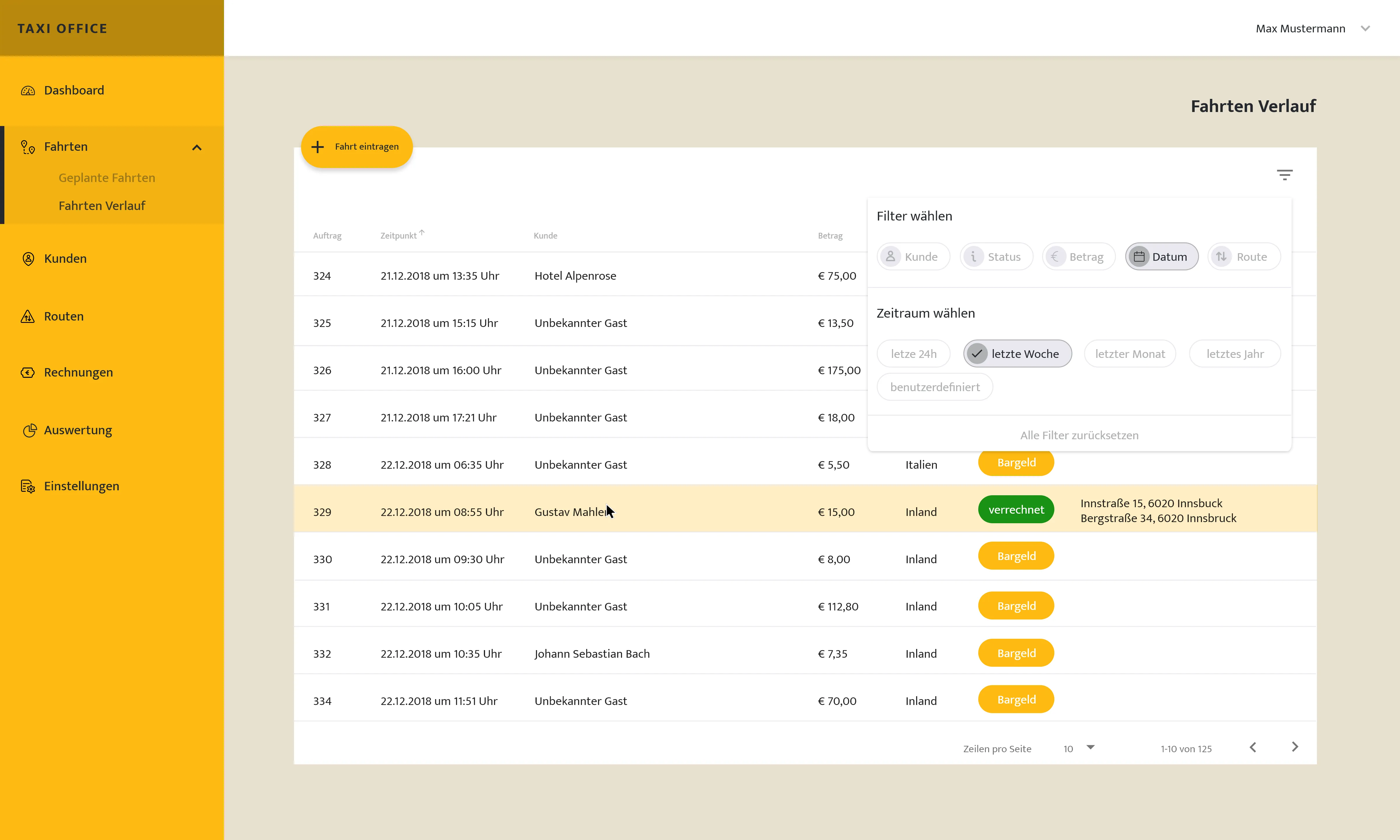
Task: Select Fahrten Verlauf submenu item
Action: [x=102, y=206]
